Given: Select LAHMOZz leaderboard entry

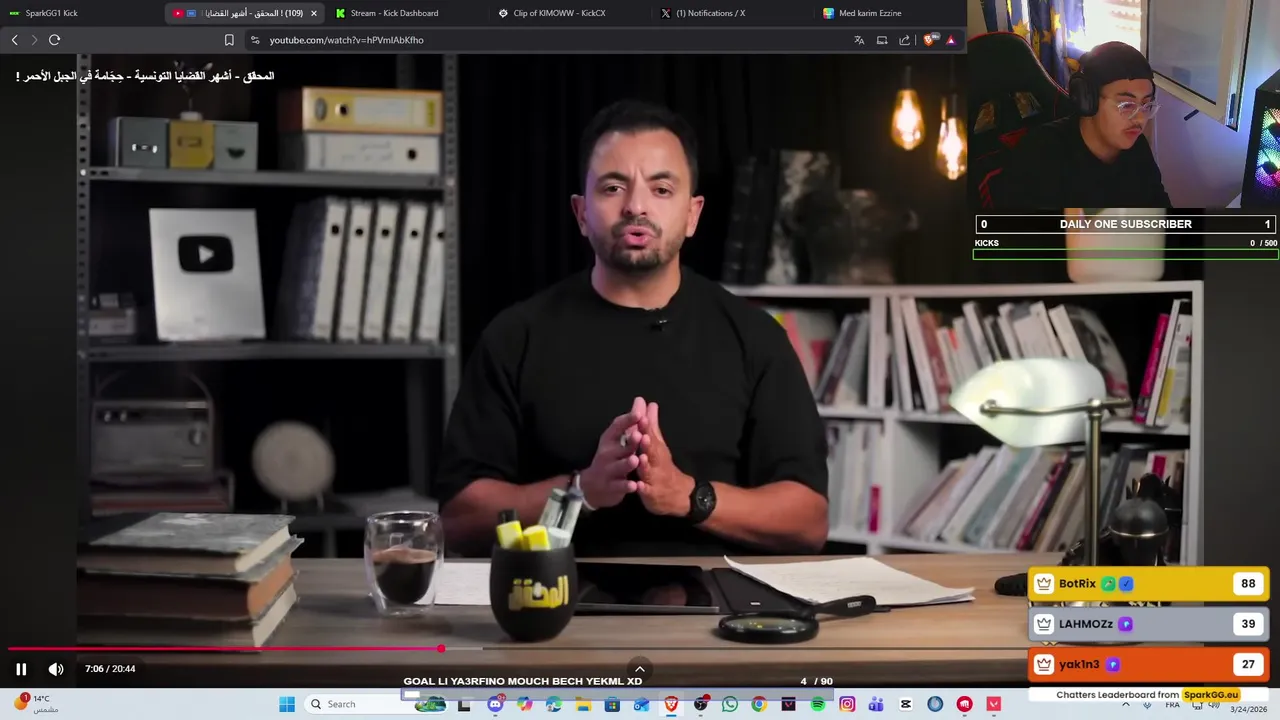Looking at the screenshot, I should [x=1149, y=624].
